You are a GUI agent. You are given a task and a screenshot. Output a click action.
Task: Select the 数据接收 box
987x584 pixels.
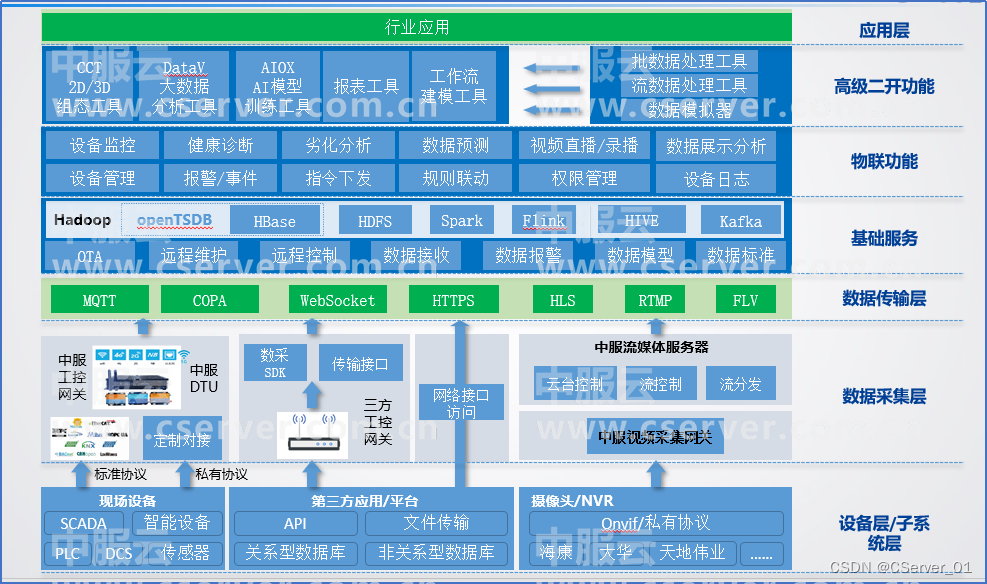point(416,255)
